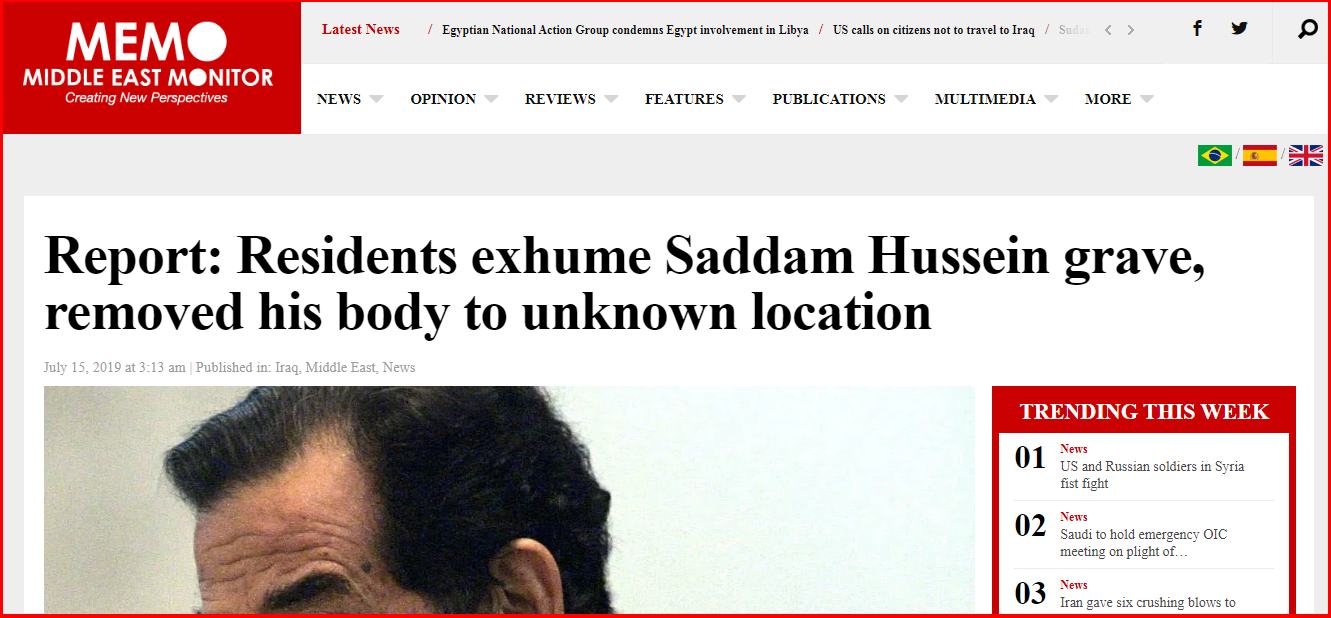The height and width of the screenshot is (618, 1331).
Task: Open the search magnifier icon
Action: click(1307, 30)
